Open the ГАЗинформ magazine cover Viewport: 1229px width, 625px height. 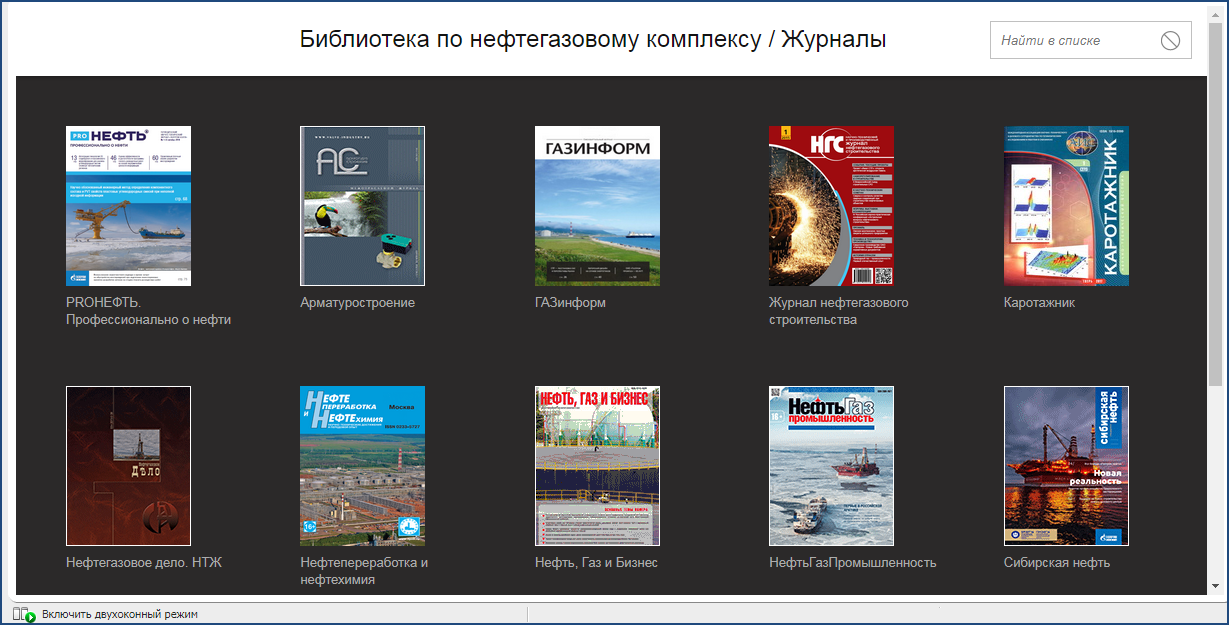597,206
